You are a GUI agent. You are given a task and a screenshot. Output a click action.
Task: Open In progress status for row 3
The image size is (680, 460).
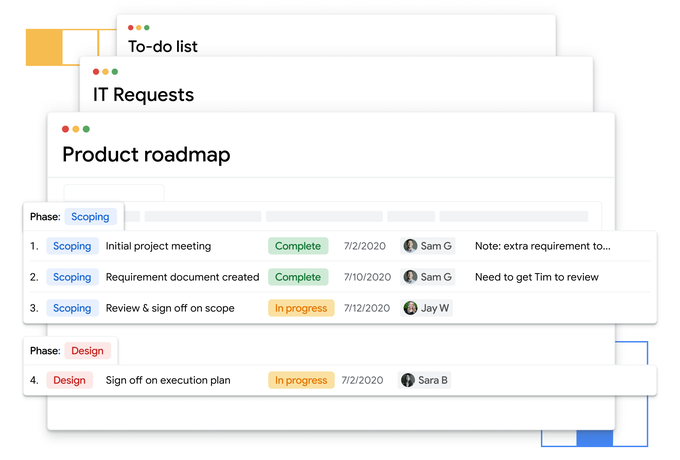pyautogui.click(x=301, y=308)
